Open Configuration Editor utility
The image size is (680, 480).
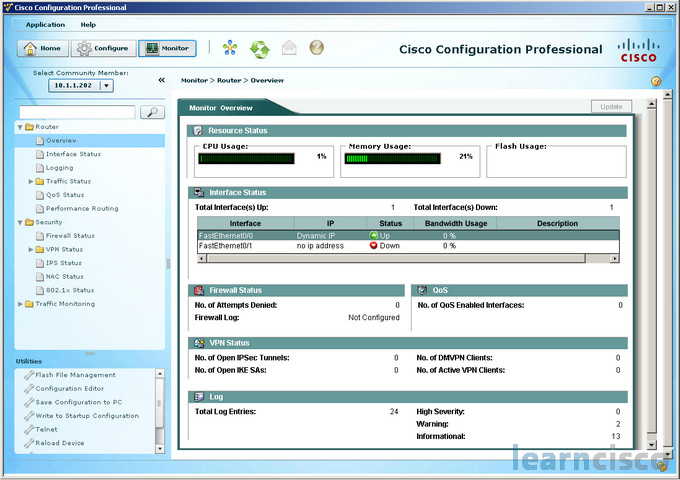69,389
